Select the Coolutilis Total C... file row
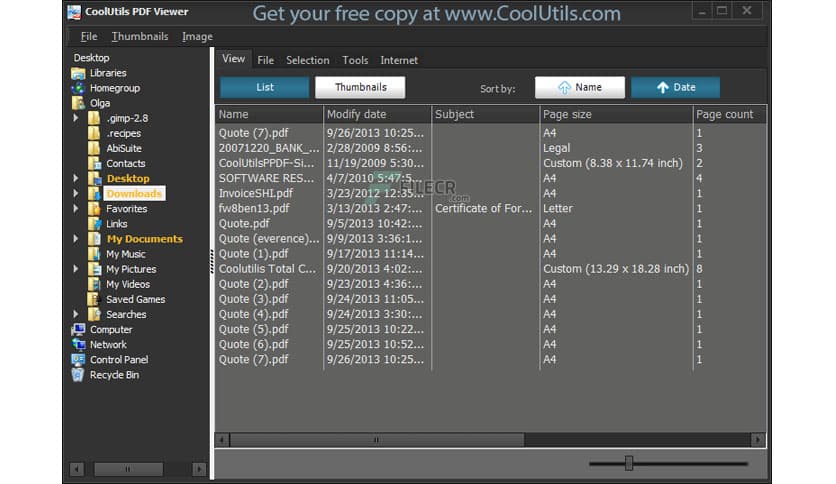836x484 pixels. 491,269
